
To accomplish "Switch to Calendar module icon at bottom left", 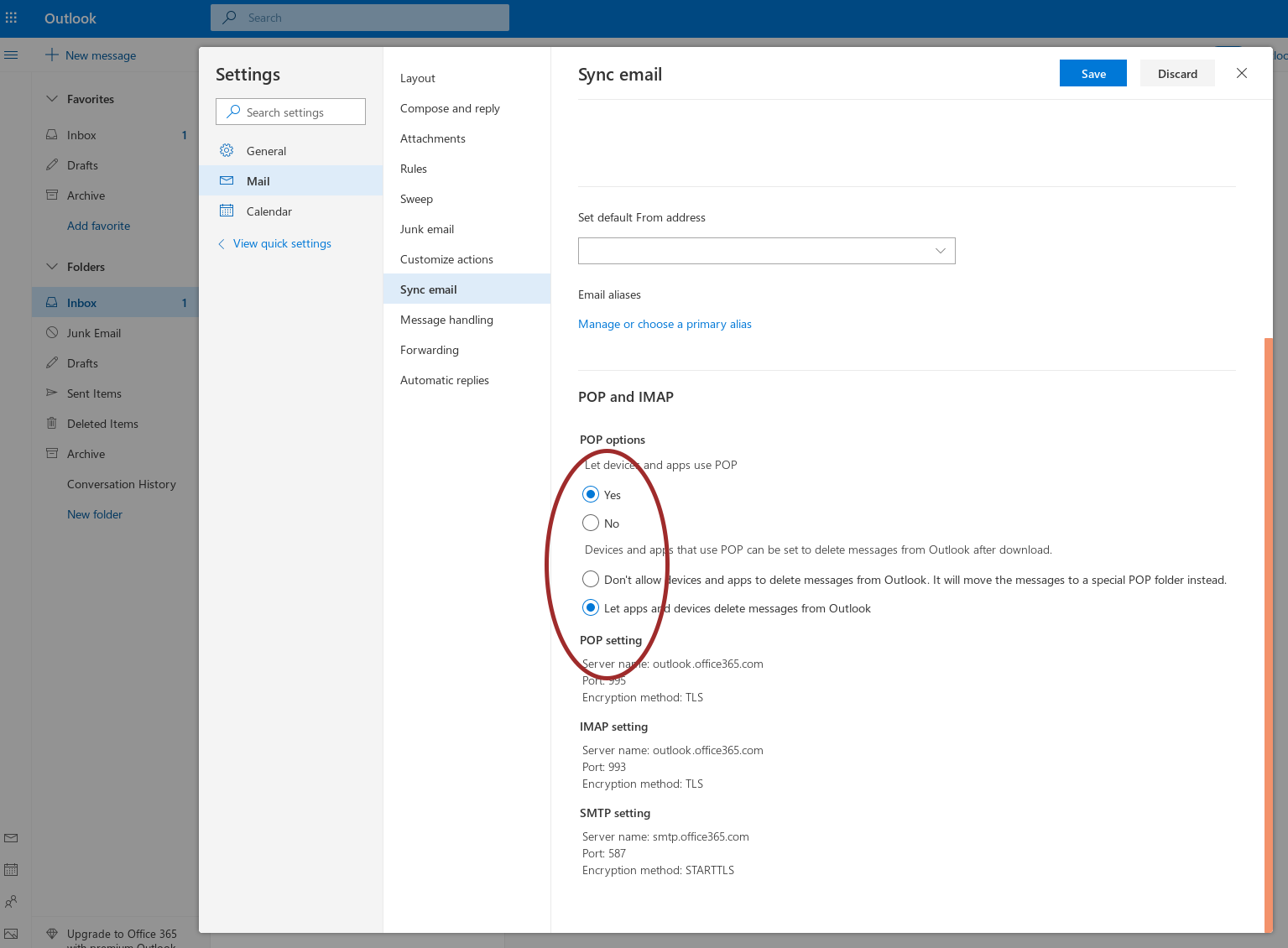I will 11,870.
